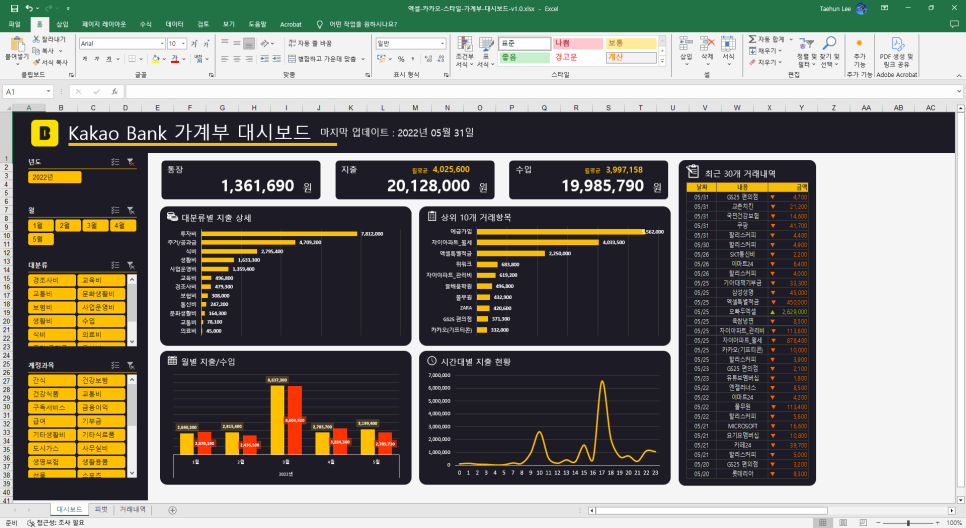Screen dimensions: 966x528
Task: Click the increase font size icon
Action: [194, 44]
